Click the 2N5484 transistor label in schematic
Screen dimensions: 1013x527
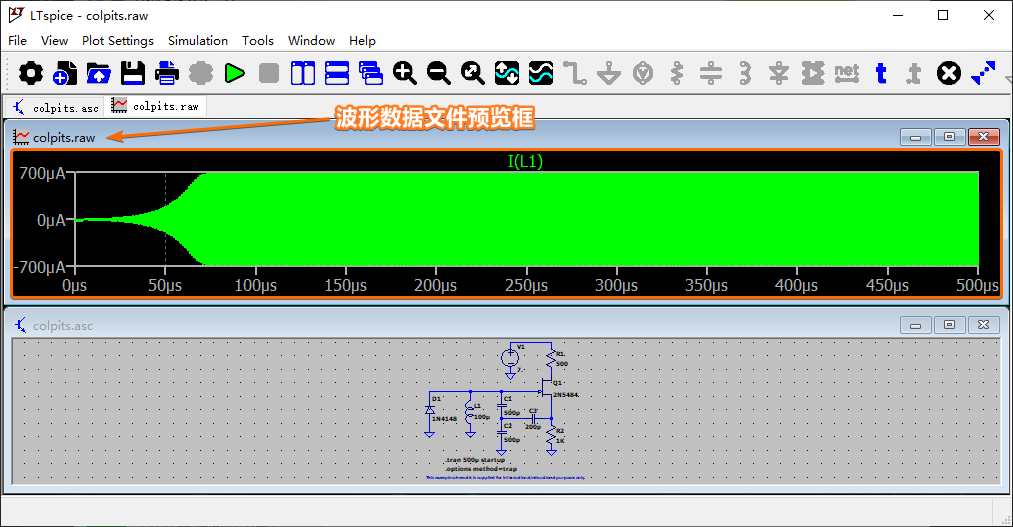(x=566, y=395)
